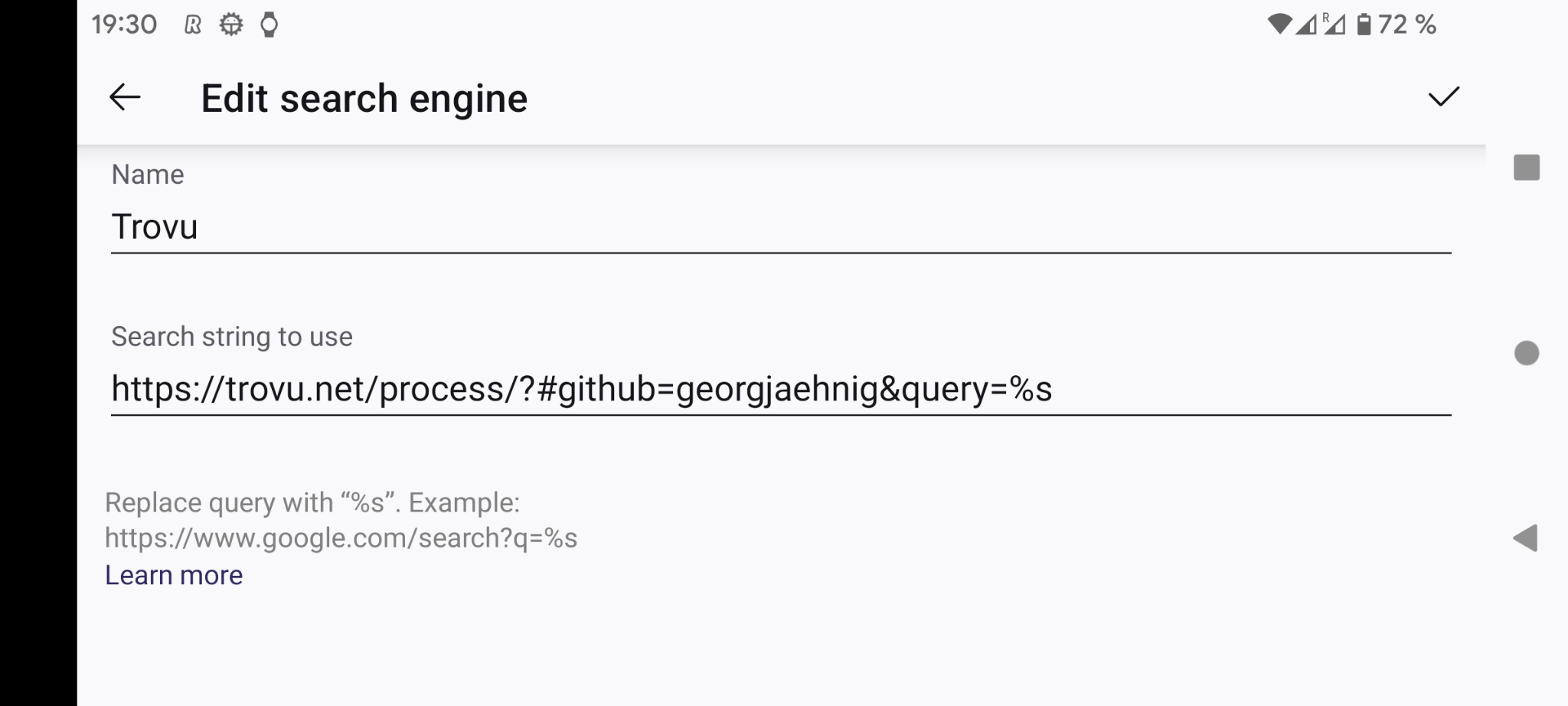Viewport: 1568px width, 706px height.
Task: Click the Name field label
Action: point(148,174)
